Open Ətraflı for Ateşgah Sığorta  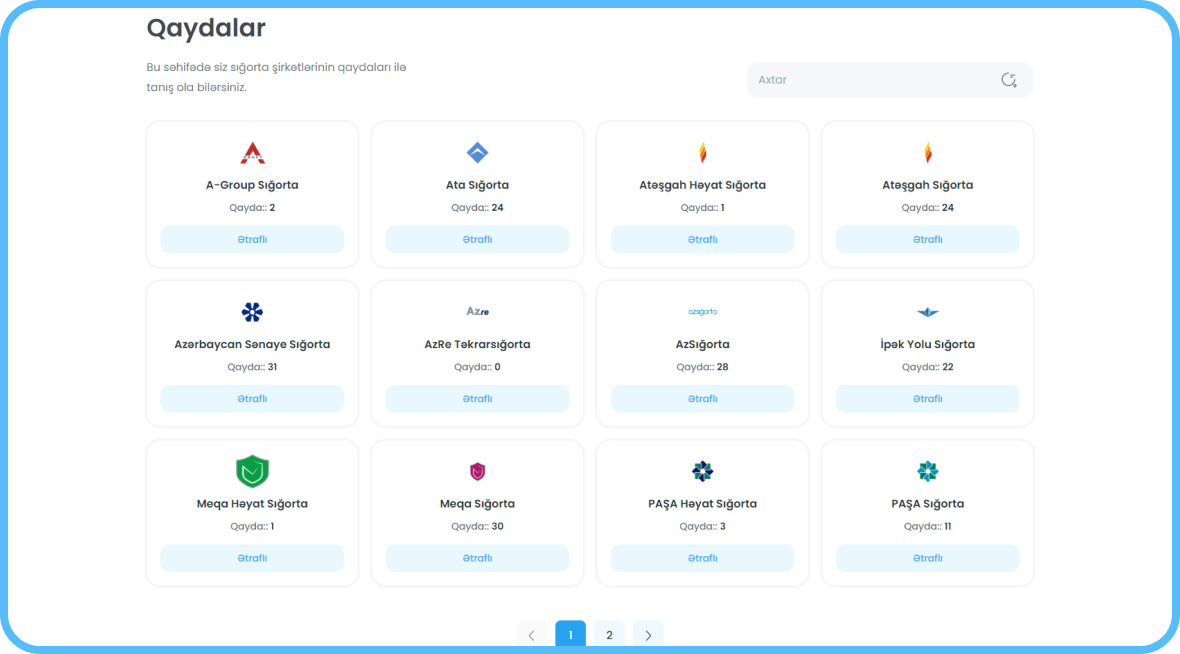coord(927,240)
